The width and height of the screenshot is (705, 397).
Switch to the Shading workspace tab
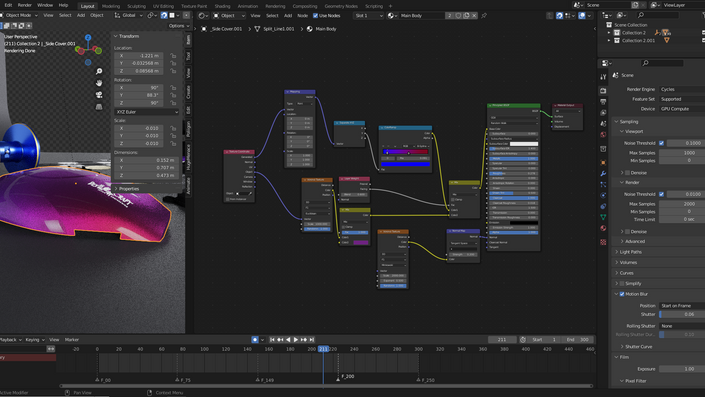[222, 6]
